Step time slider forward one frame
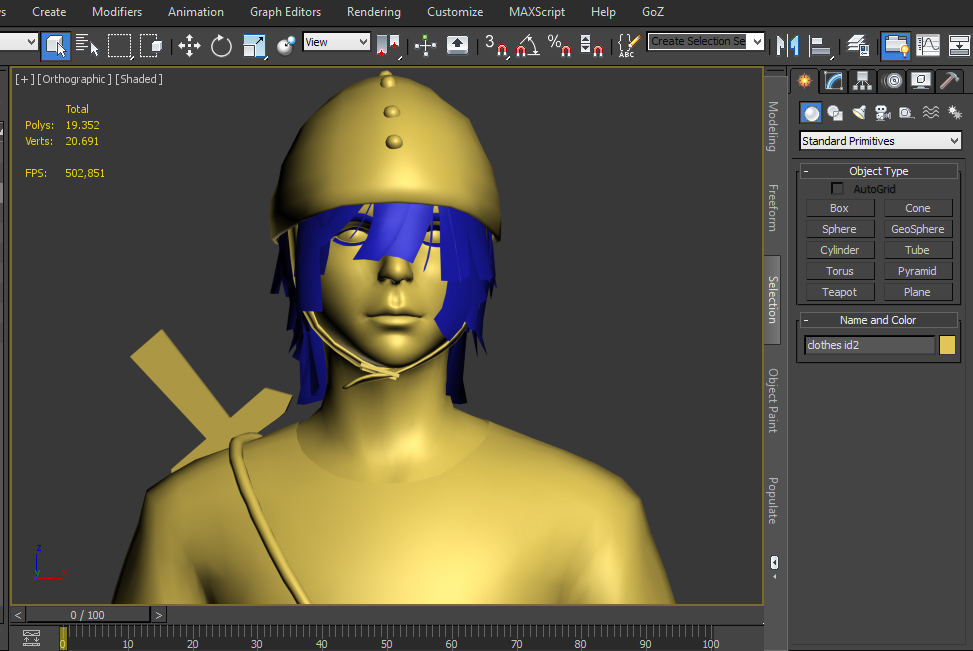 159,614
